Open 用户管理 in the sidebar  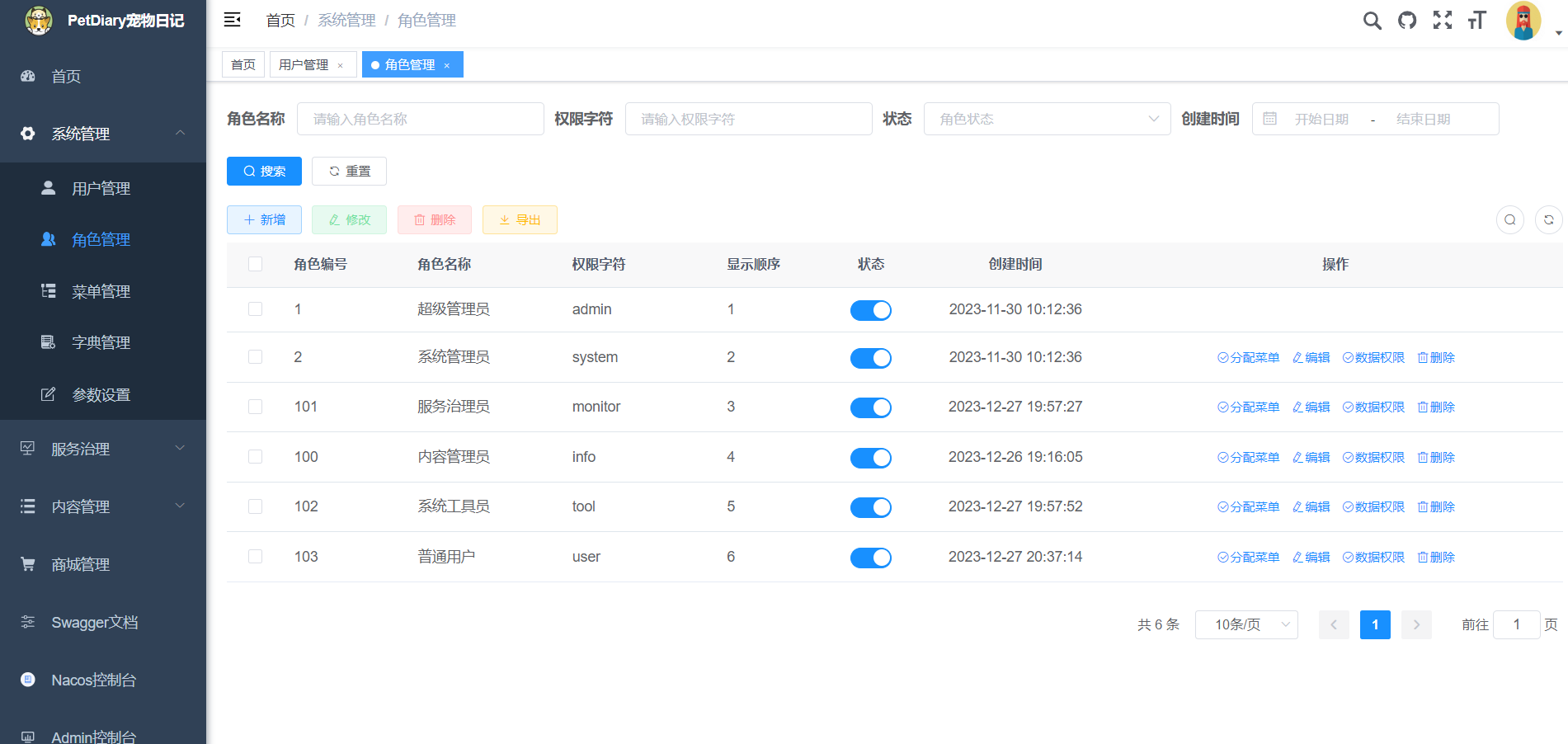click(103, 188)
